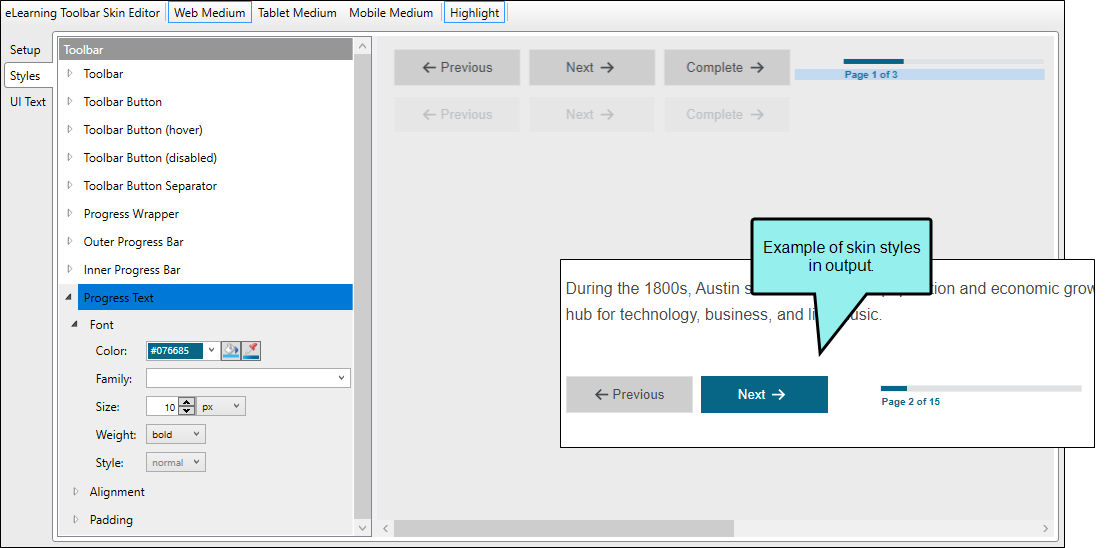
Task: Expand the Toolbar Button node
Action: (70, 102)
